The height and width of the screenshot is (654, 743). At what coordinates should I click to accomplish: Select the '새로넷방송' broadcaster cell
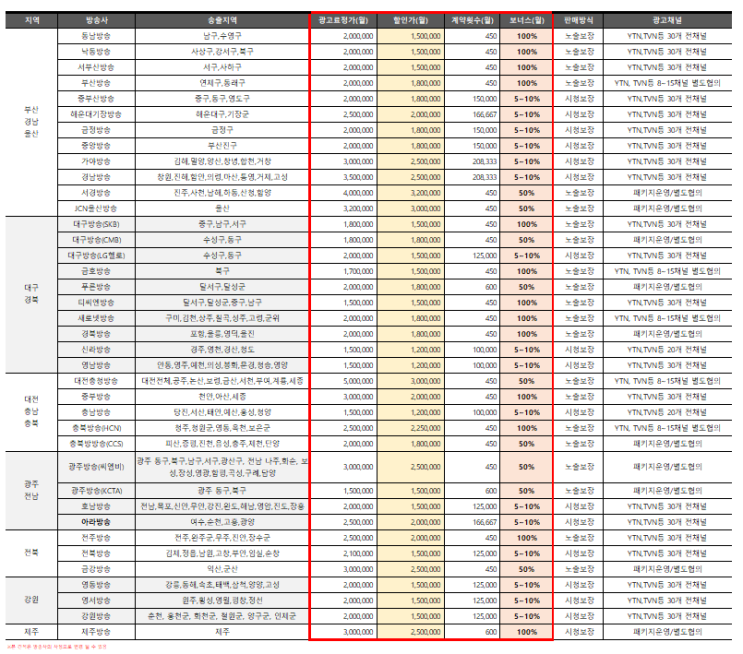(96, 318)
